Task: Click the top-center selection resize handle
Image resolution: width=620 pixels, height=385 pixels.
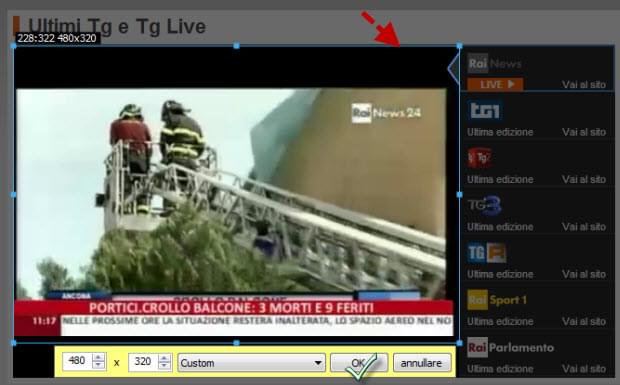Action: point(236,46)
